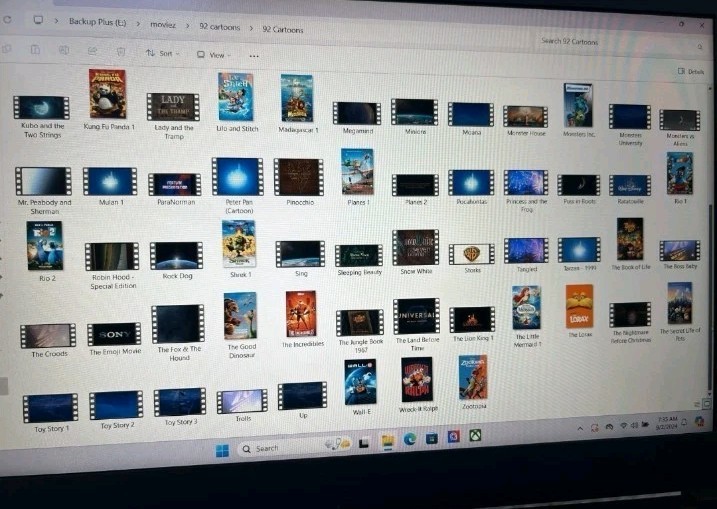Select the Tangled video file
The image size is (717, 509).
point(526,251)
